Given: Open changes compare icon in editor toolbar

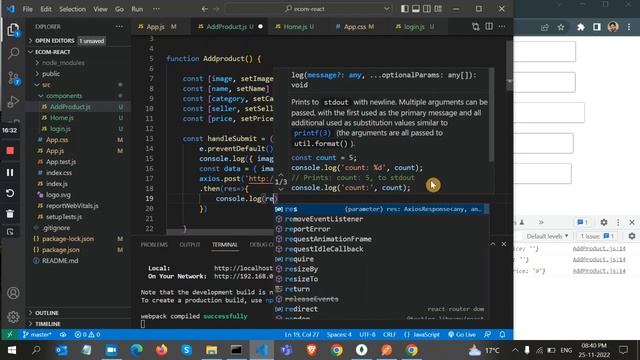Looking at the screenshot, I should pos(476,27).
